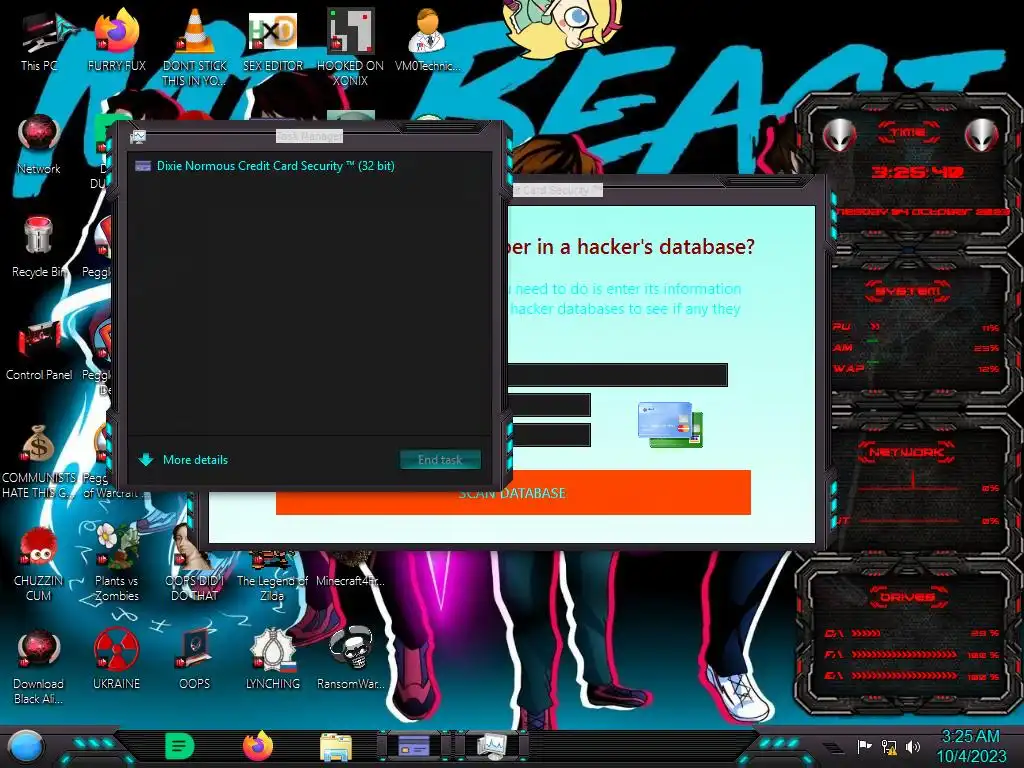Launch the FURRY FUX Firefox shortcut

click(x=117, y=39)
